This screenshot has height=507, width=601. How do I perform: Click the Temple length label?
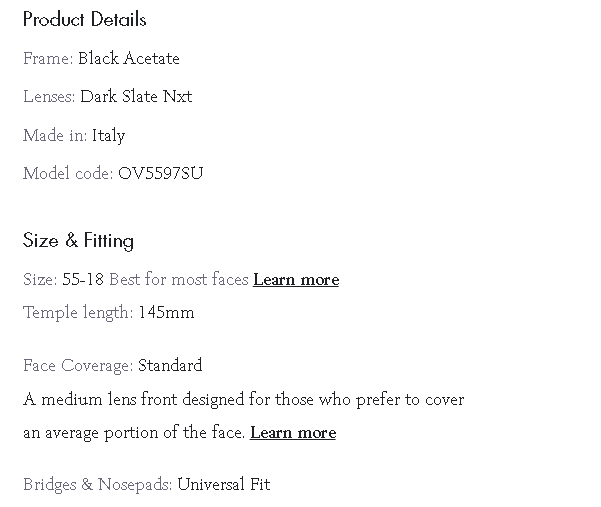point(78,313)
